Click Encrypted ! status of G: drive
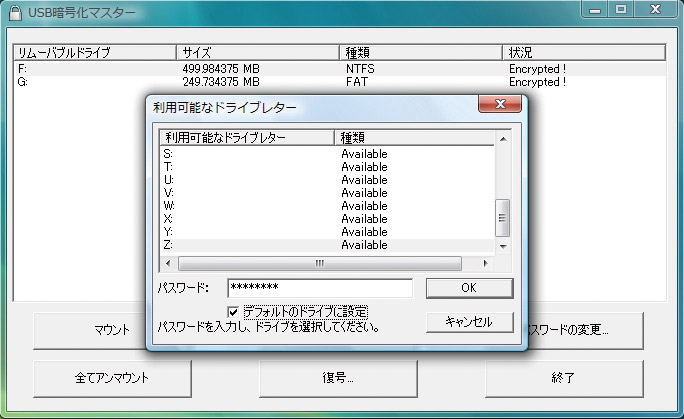The width and height of the screenshot is (684, 419). coord(537,82)
